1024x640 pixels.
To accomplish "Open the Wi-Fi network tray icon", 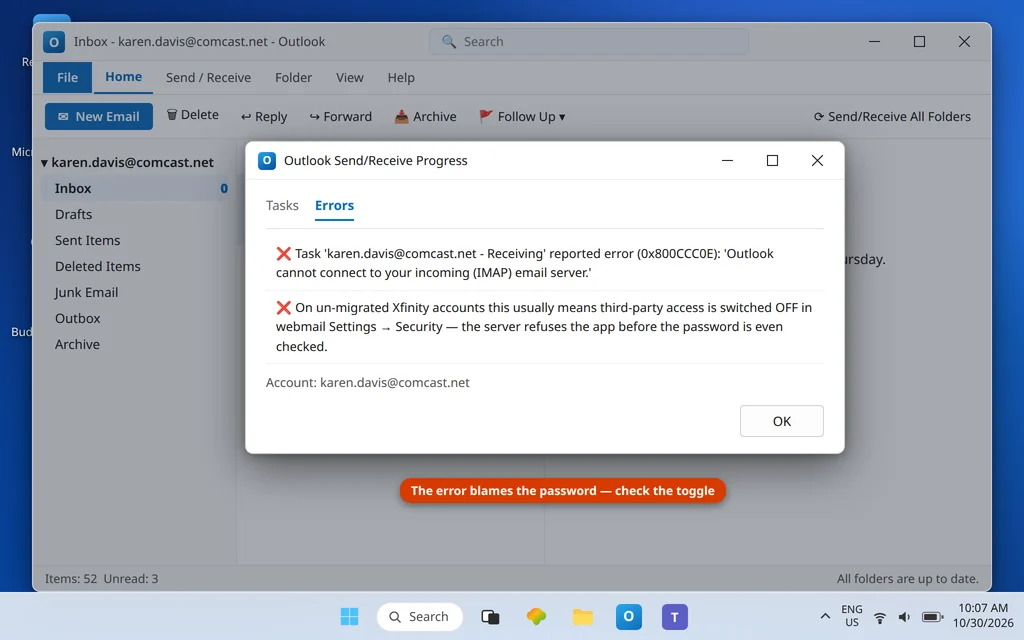I will pos(880,617).
